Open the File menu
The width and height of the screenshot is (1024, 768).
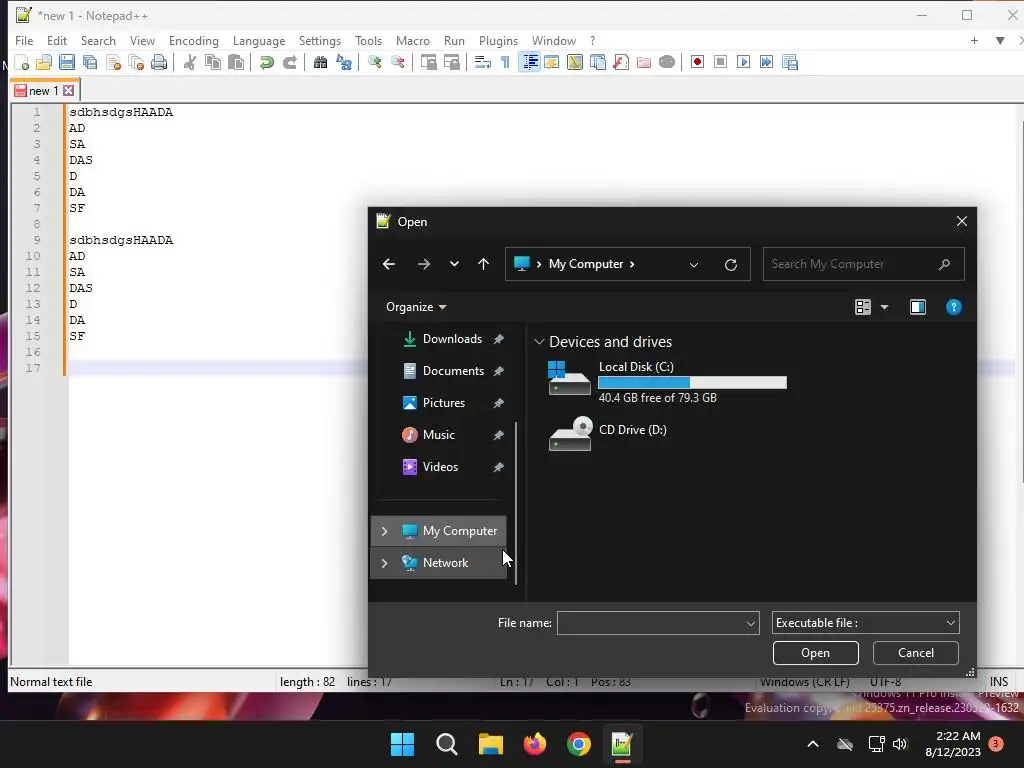pos(24,40)
